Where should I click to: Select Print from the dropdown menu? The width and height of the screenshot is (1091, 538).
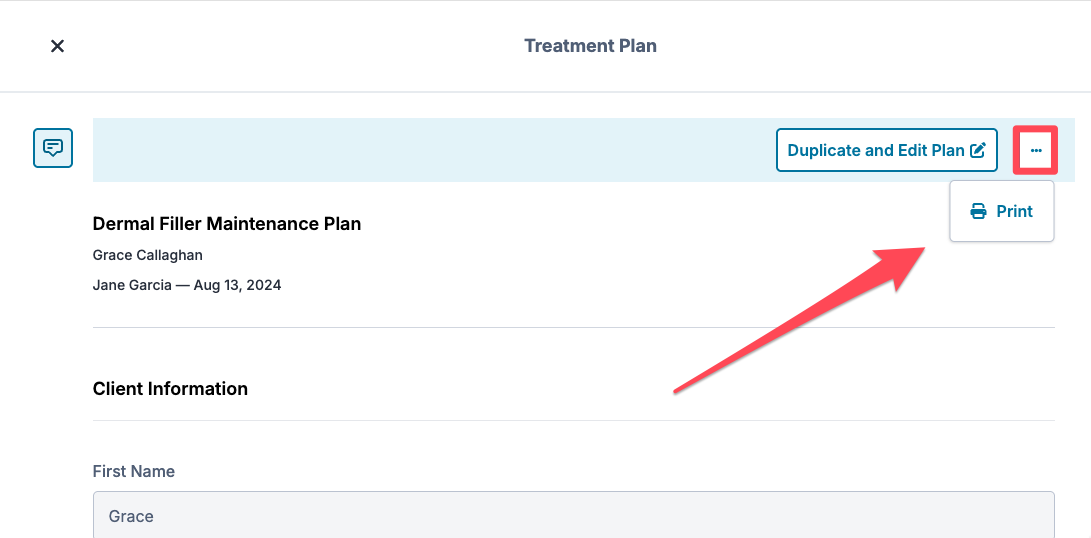coord(1013,211)
